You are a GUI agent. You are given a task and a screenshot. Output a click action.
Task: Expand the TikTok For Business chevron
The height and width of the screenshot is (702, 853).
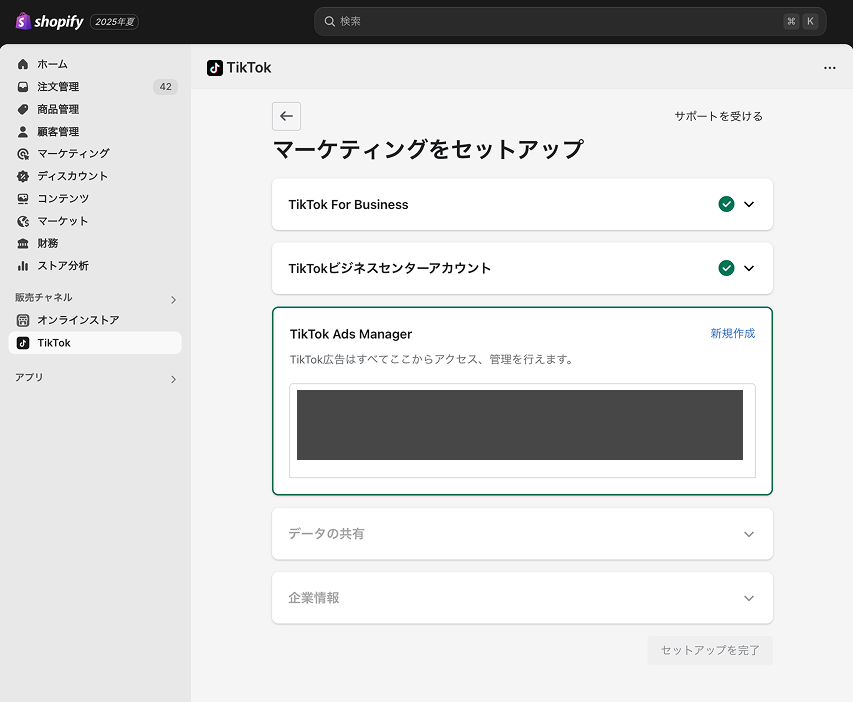tap(749, 204)
